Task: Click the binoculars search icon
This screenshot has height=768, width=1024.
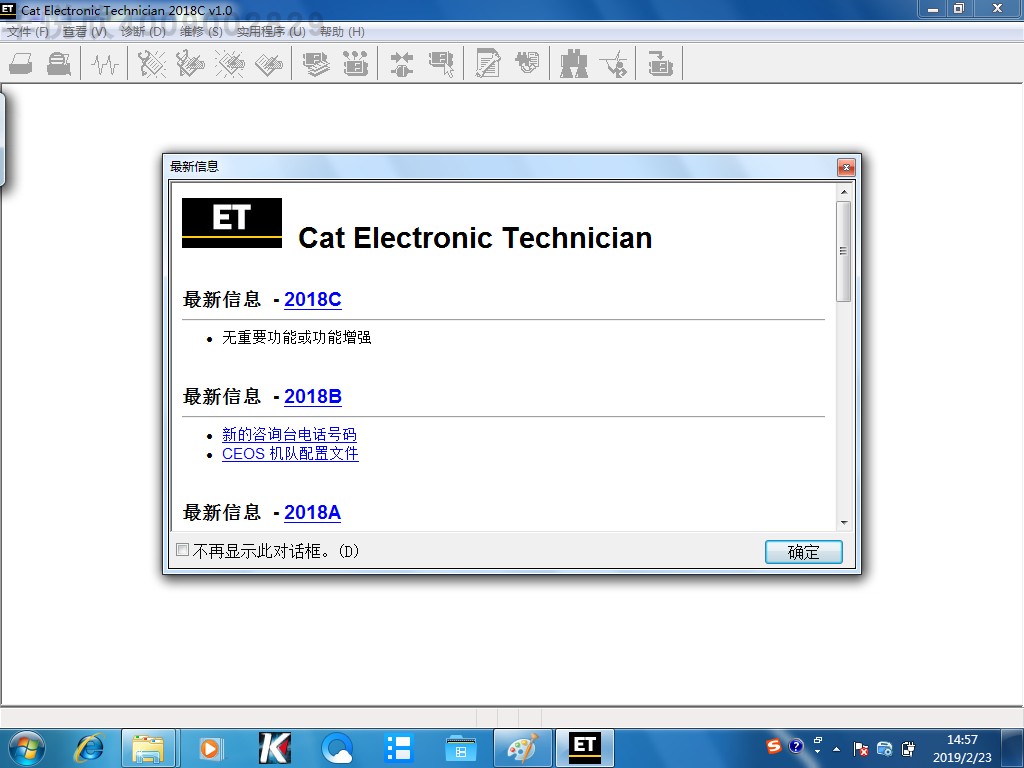Action: [x=573, y=64]
